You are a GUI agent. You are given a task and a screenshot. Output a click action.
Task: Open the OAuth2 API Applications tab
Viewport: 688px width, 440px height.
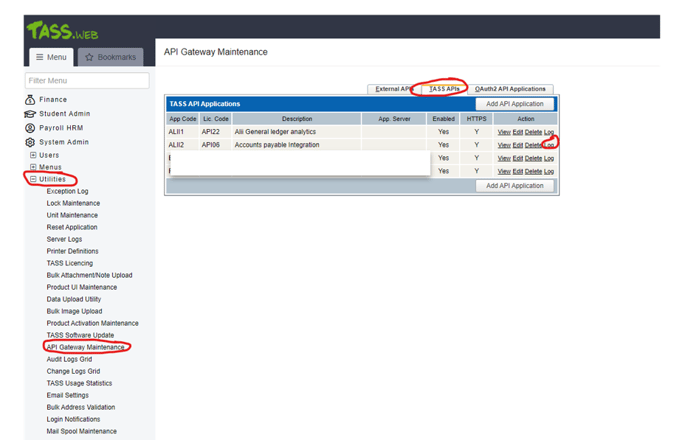pos(510,89)
